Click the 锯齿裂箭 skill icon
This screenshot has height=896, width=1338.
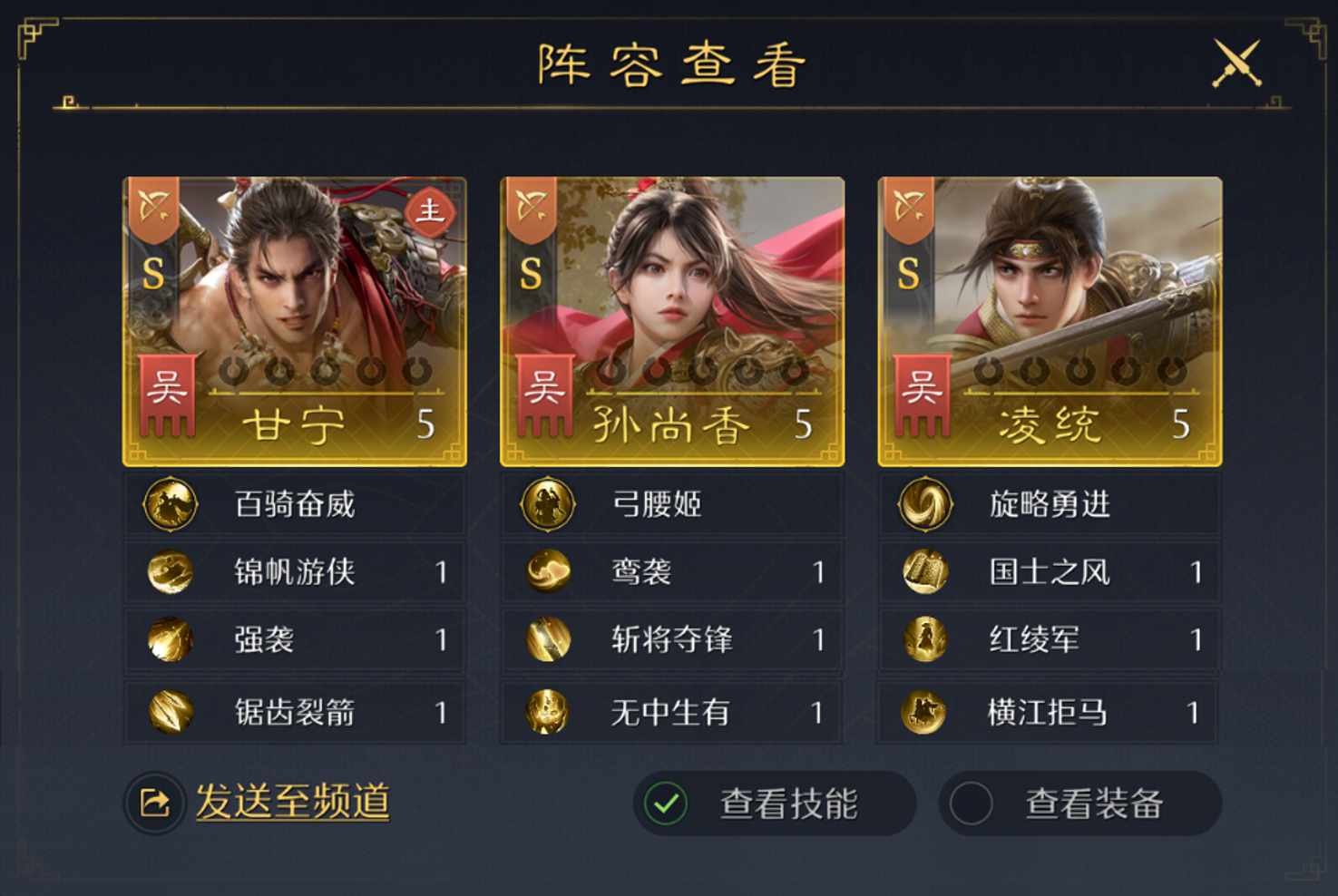click(171, 712)
